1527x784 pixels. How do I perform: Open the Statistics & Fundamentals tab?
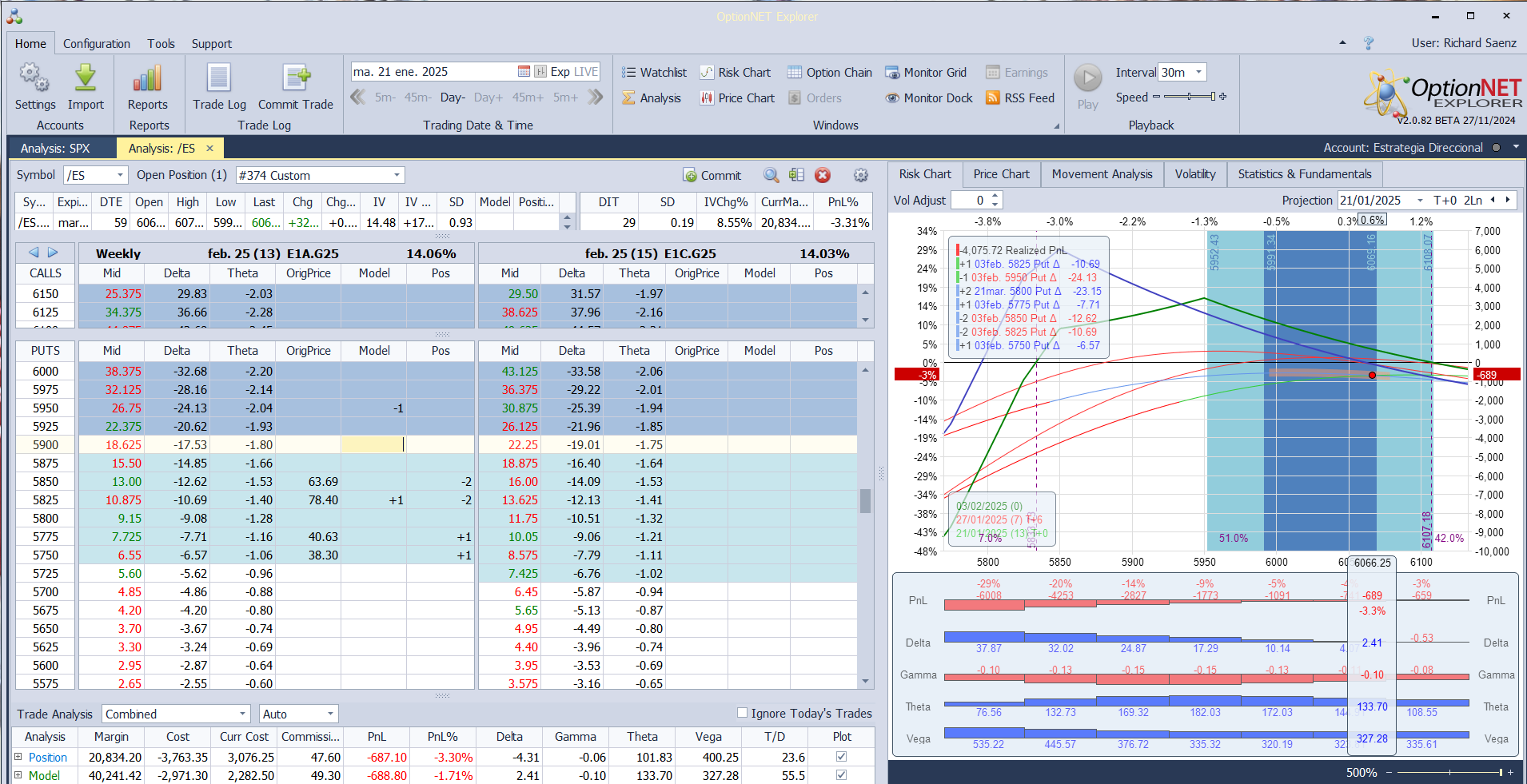click(x=1305, y=174)
